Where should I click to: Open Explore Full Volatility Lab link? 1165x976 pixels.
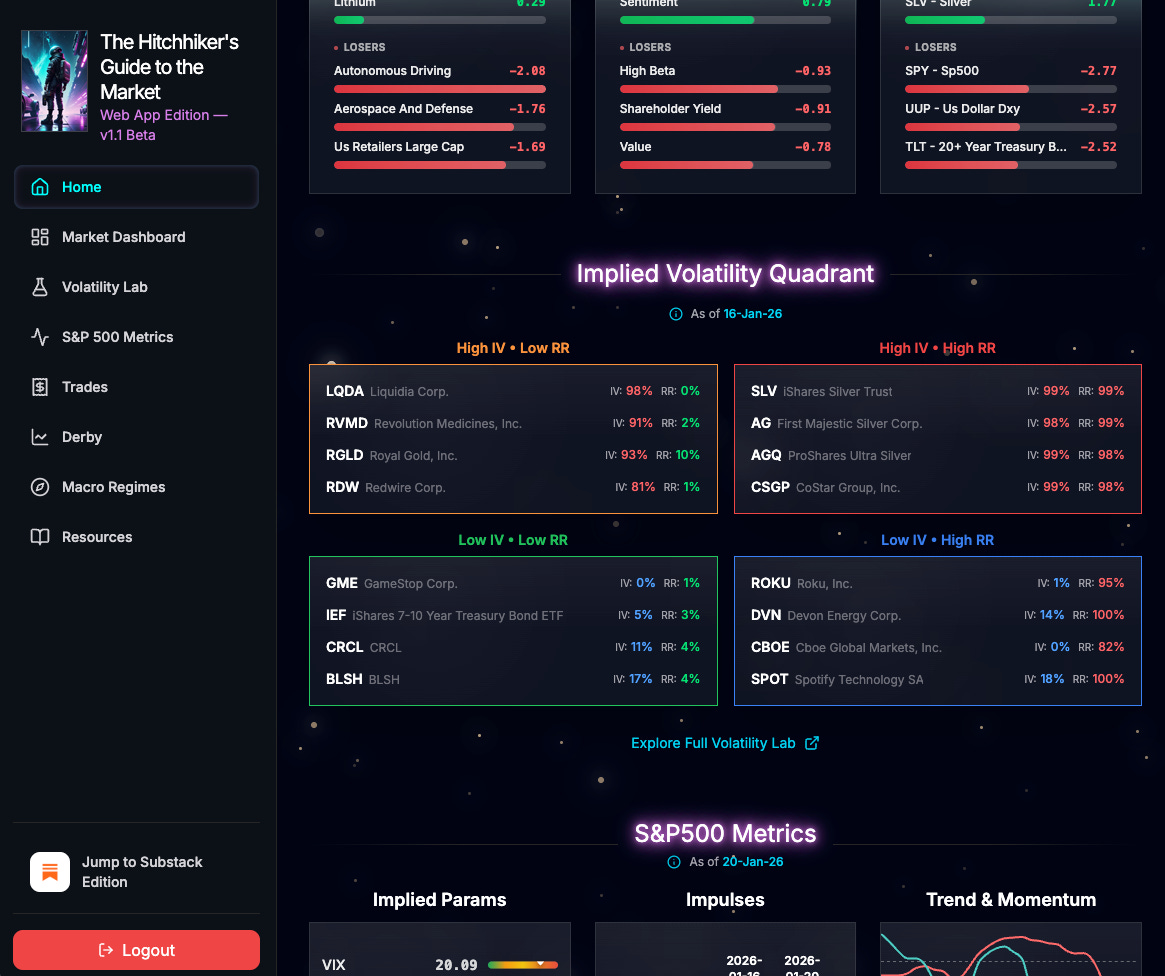coord(724,743)
